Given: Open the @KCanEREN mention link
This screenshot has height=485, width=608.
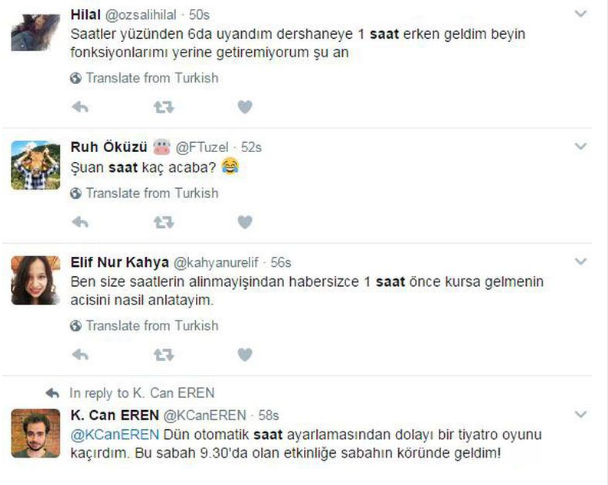Looking at the screenshot, I should coord(115,435).
